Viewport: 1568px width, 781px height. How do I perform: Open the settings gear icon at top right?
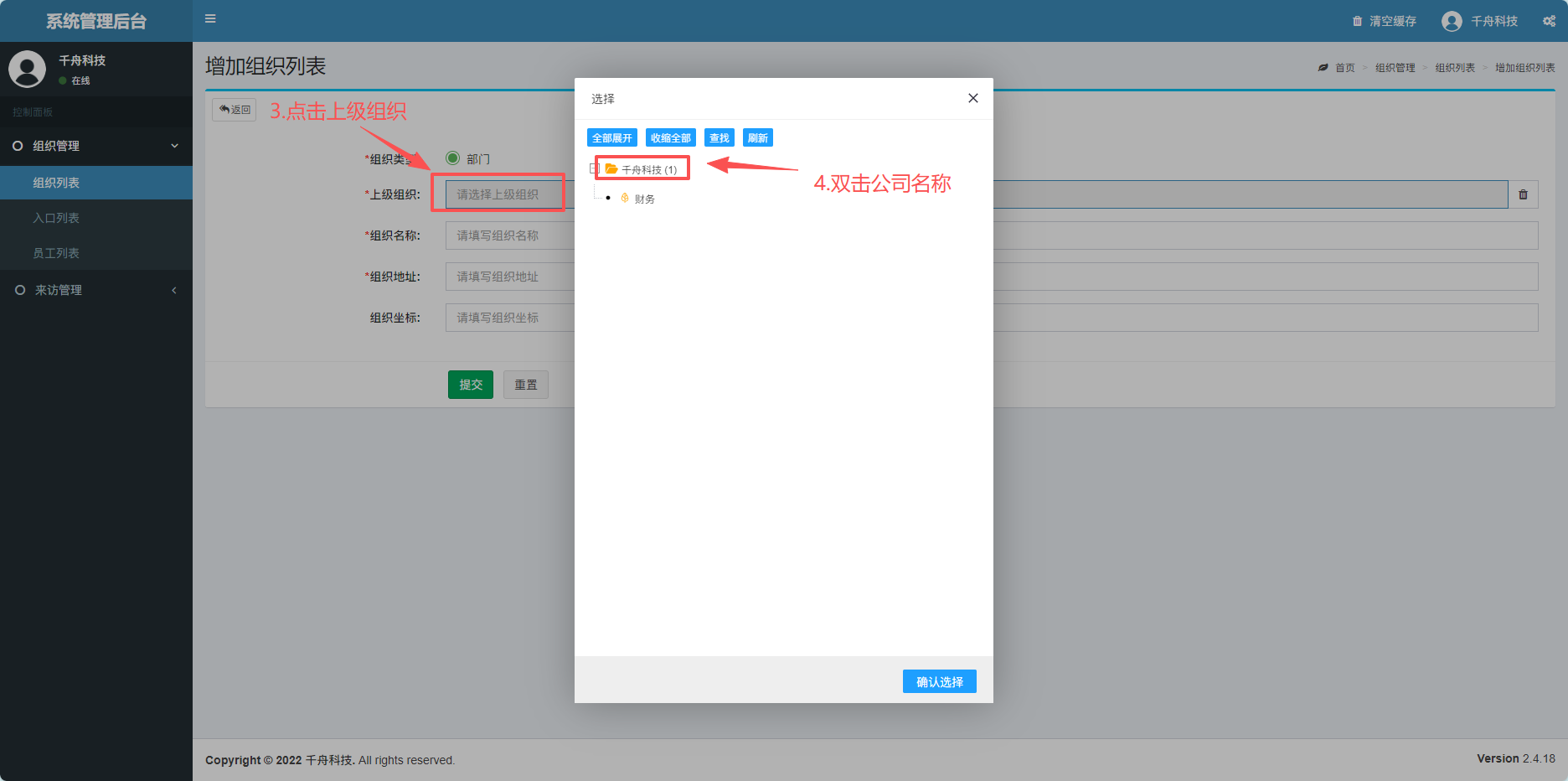(x=1549, y=21)
